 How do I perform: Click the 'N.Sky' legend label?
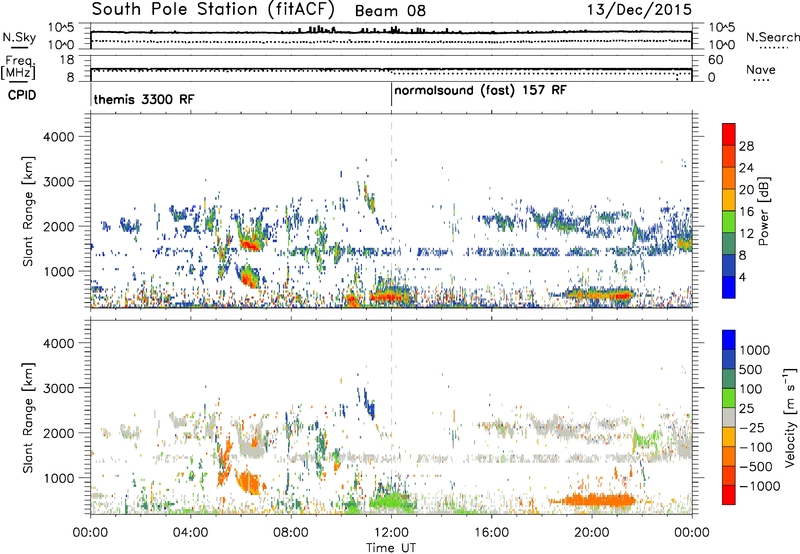point(19,37)
